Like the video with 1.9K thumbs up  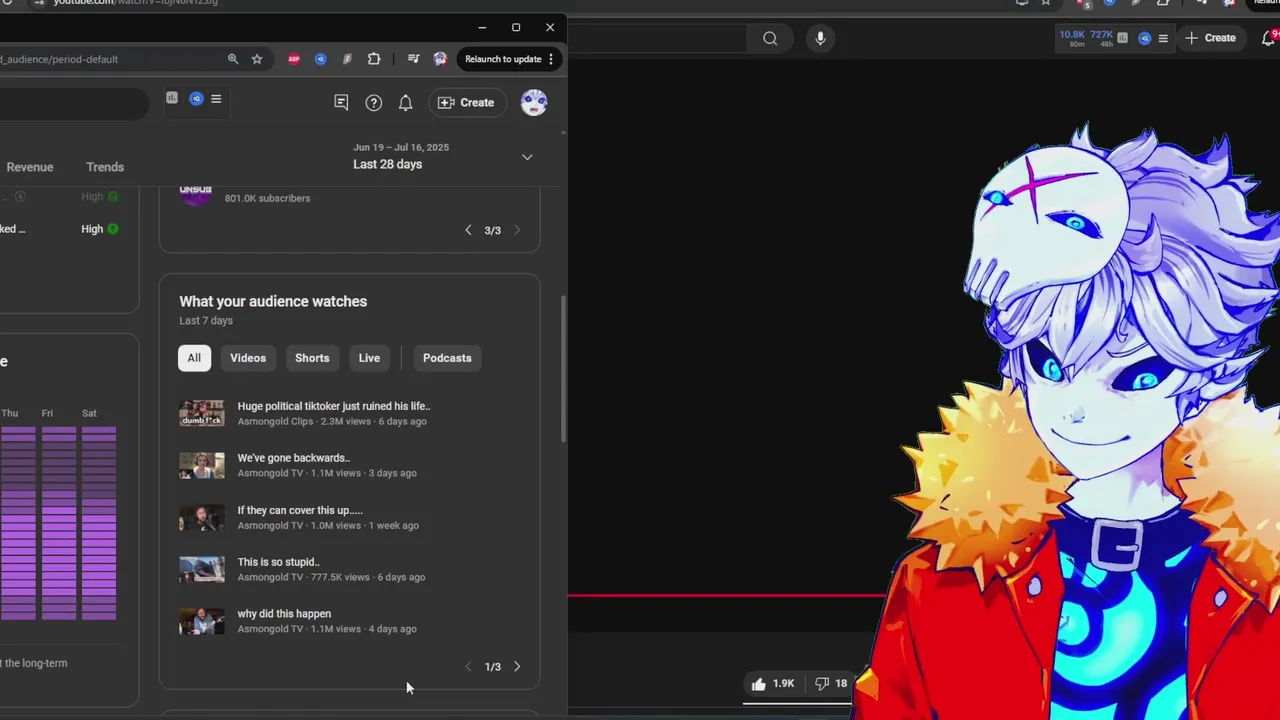pyautogui.click(x=772, y=684)
